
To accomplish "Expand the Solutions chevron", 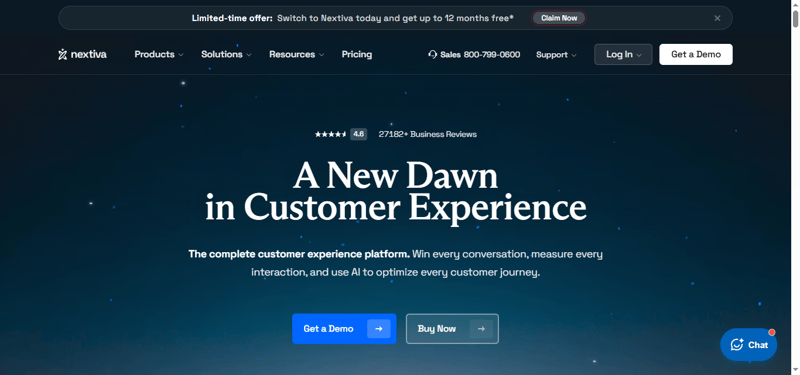I will (x=249, y=55).
